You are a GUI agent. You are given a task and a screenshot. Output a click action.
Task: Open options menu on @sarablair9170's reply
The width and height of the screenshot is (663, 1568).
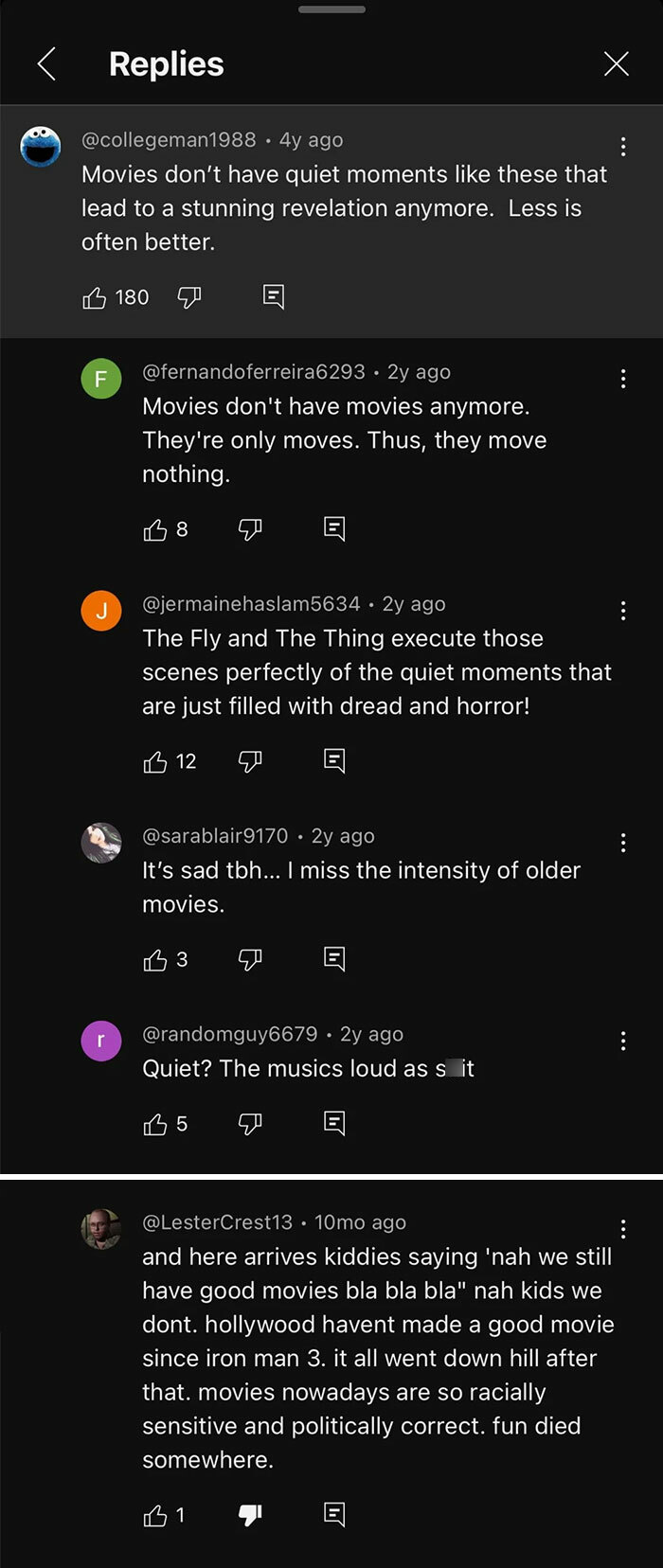point(623,842)
